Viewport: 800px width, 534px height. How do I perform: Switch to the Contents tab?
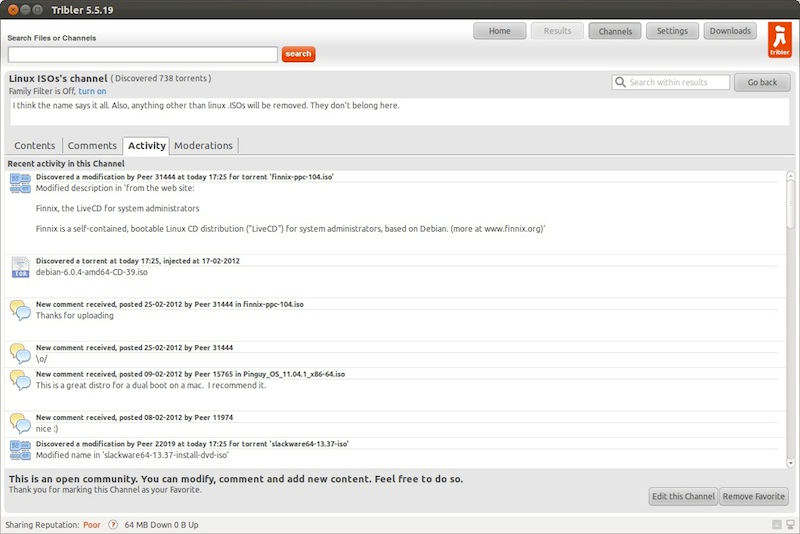point(34,146)
